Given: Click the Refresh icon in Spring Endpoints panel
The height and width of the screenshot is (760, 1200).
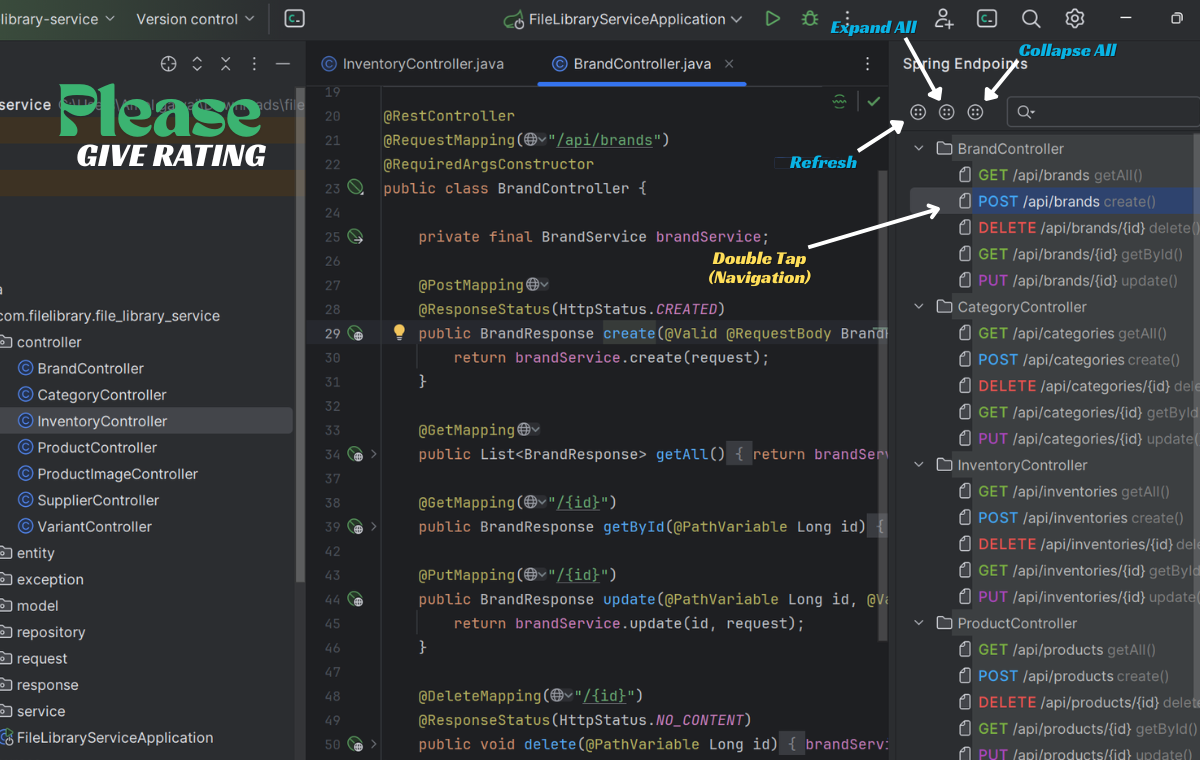Looking at the screenshot, I should [918, 112].
